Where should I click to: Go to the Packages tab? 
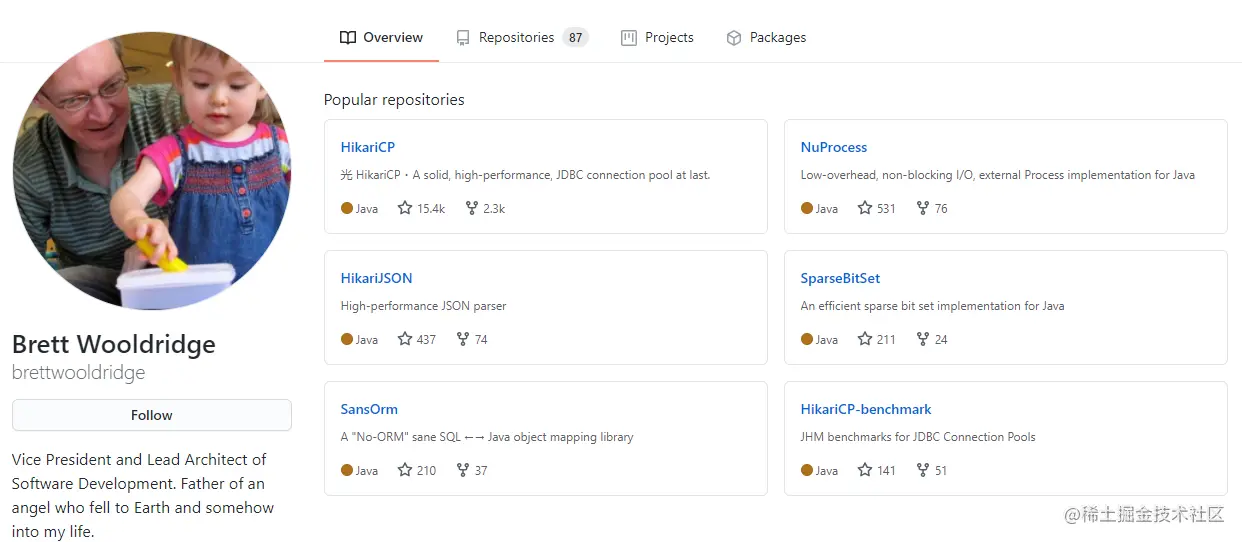tap(766, 38)
